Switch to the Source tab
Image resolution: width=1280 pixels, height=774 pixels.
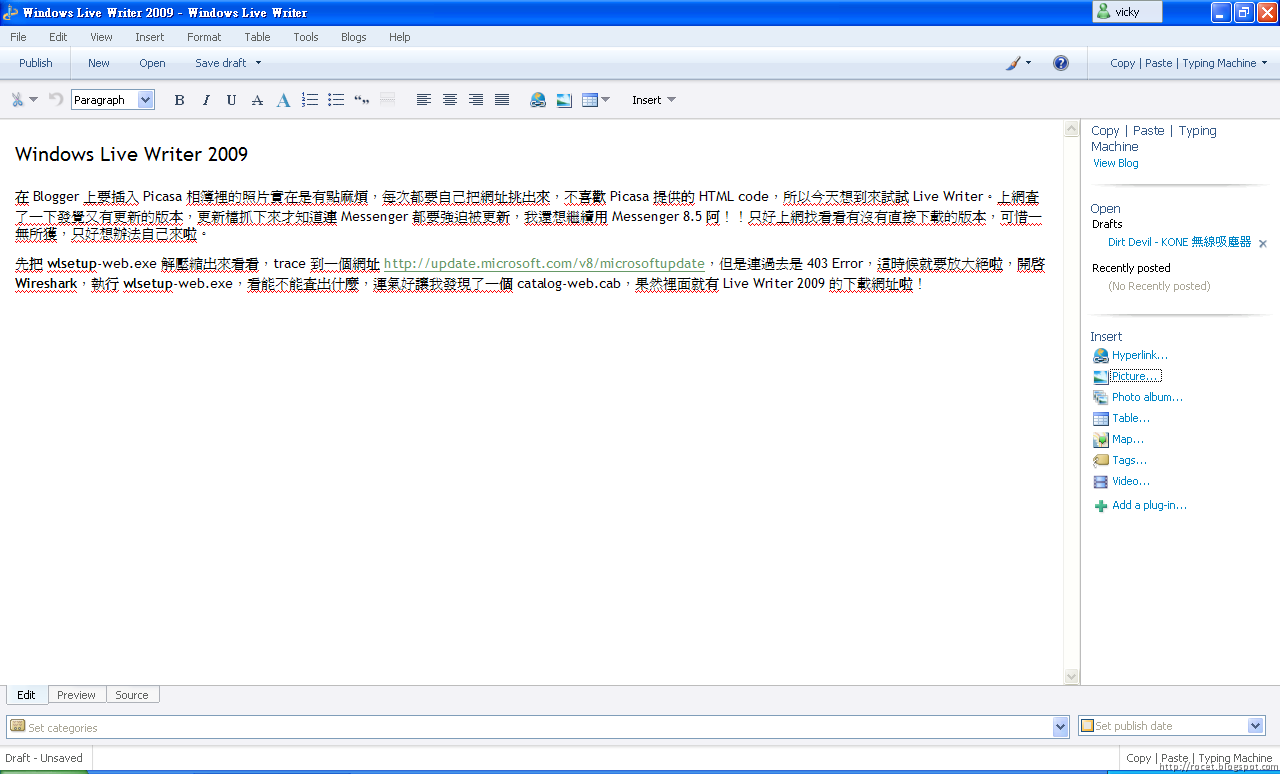pos(132,695)
